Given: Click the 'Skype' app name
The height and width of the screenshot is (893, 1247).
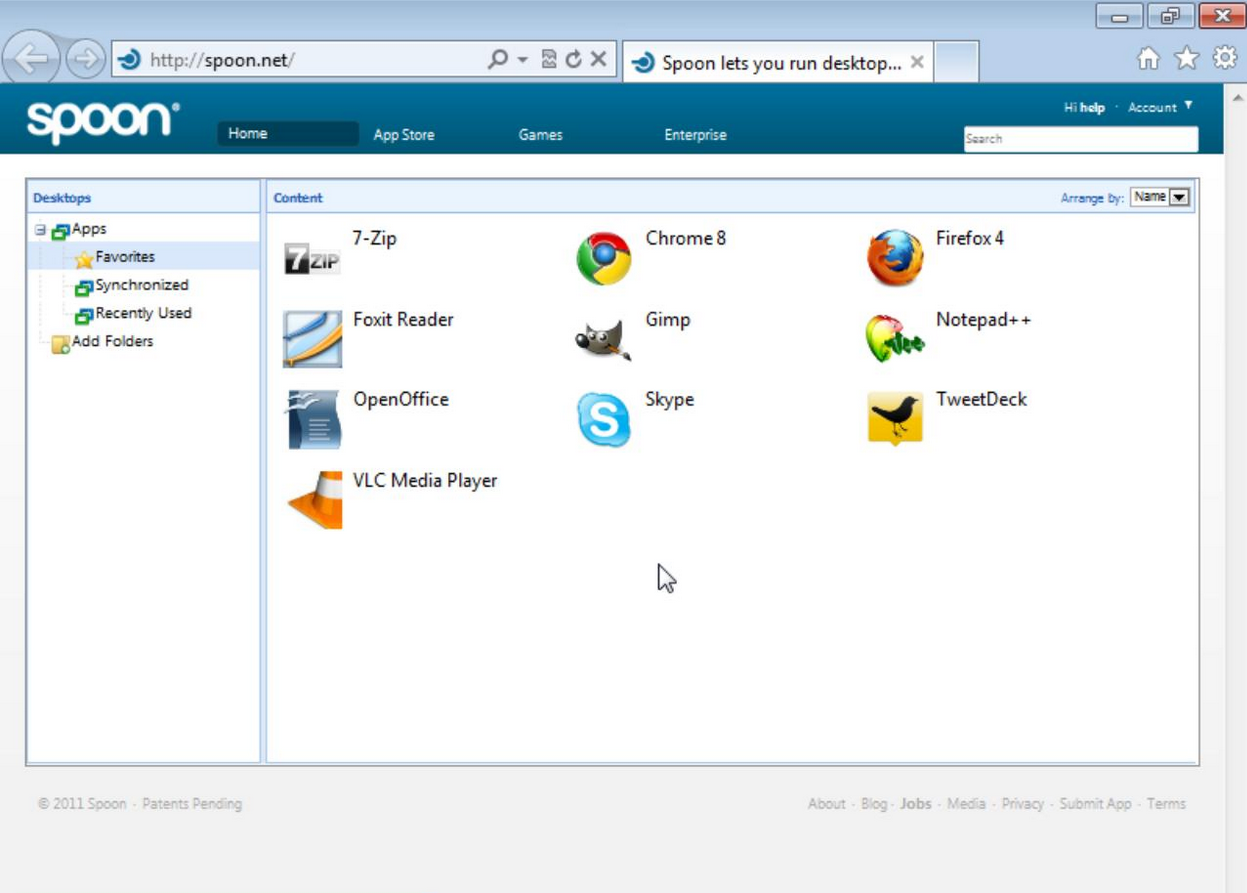Looking at the screenshot, I should point(670,400).
